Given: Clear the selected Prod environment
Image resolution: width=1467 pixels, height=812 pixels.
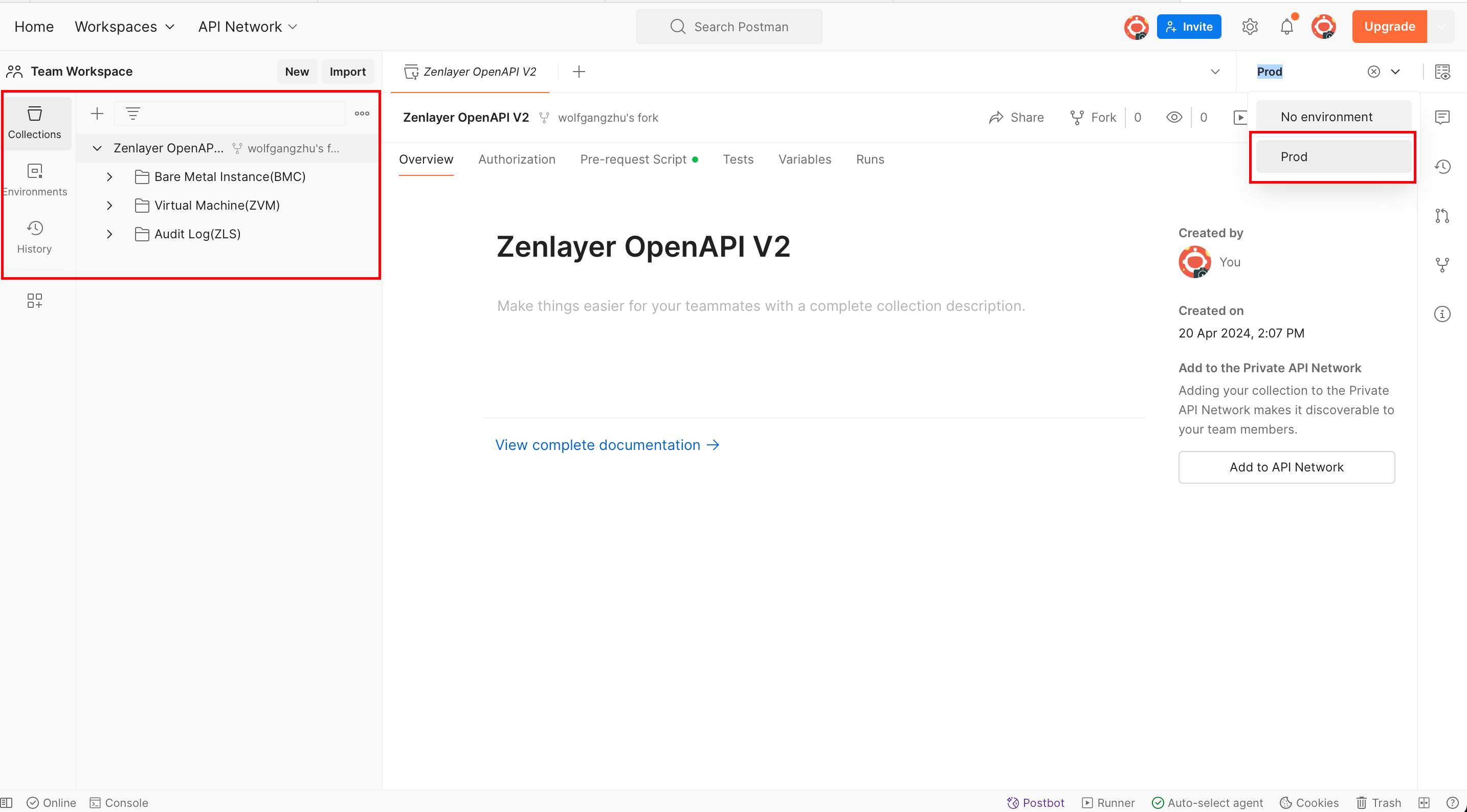Looking at the screenshot, I should pyautogui.click(x=1373, y=72).
